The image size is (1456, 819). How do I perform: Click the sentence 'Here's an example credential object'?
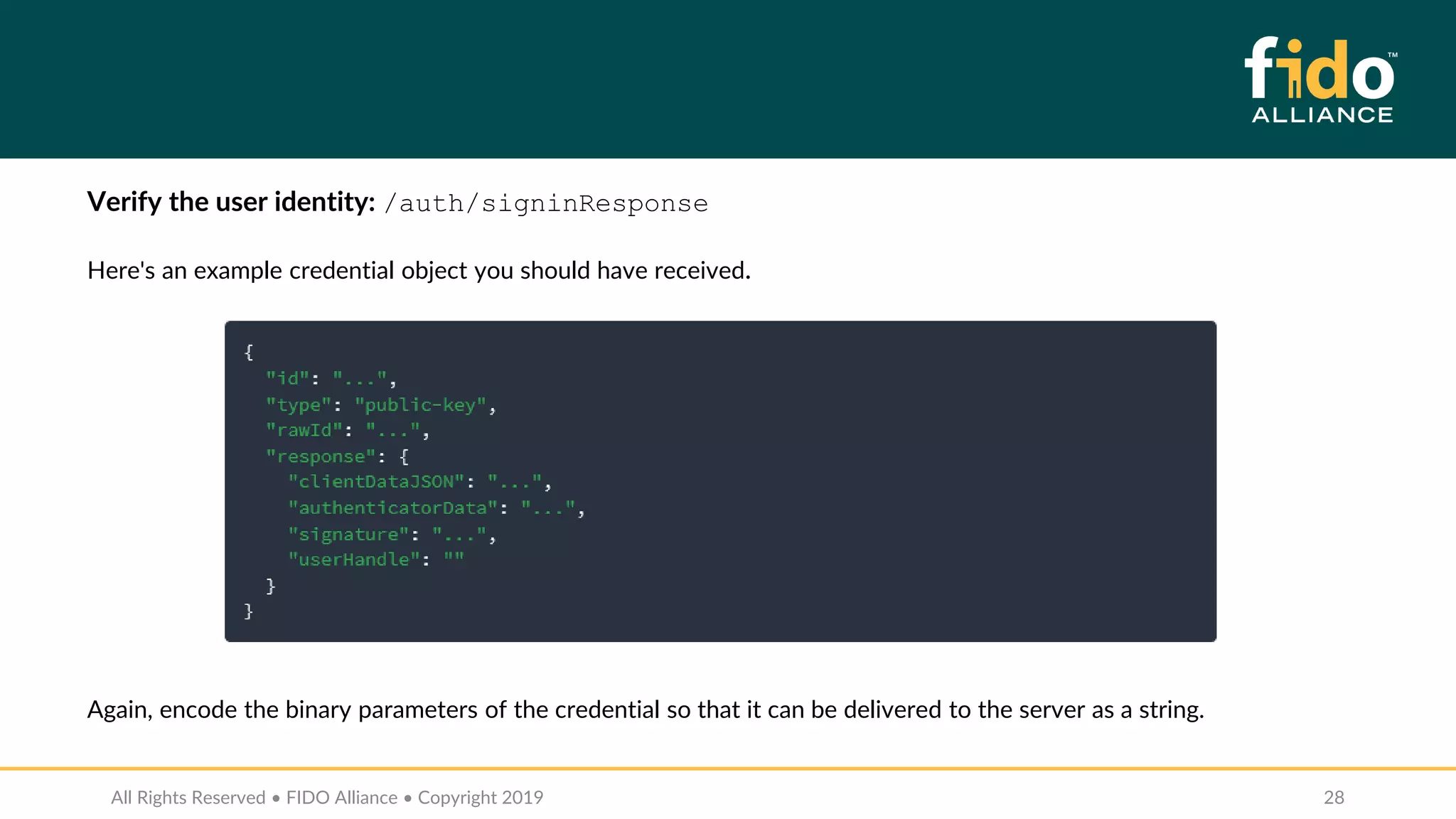[419, 271]
